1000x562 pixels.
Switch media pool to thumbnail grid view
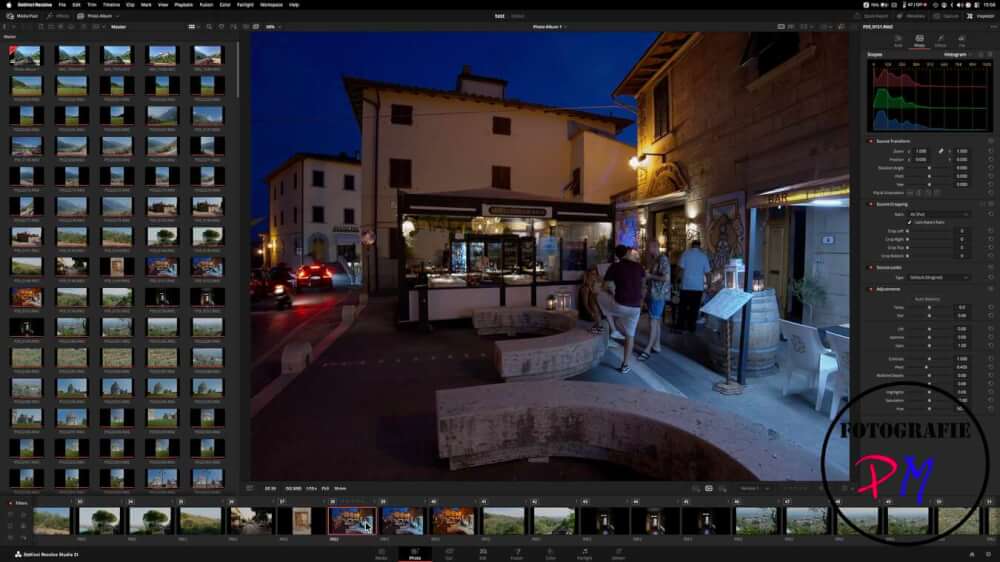(x=191, y=27)
